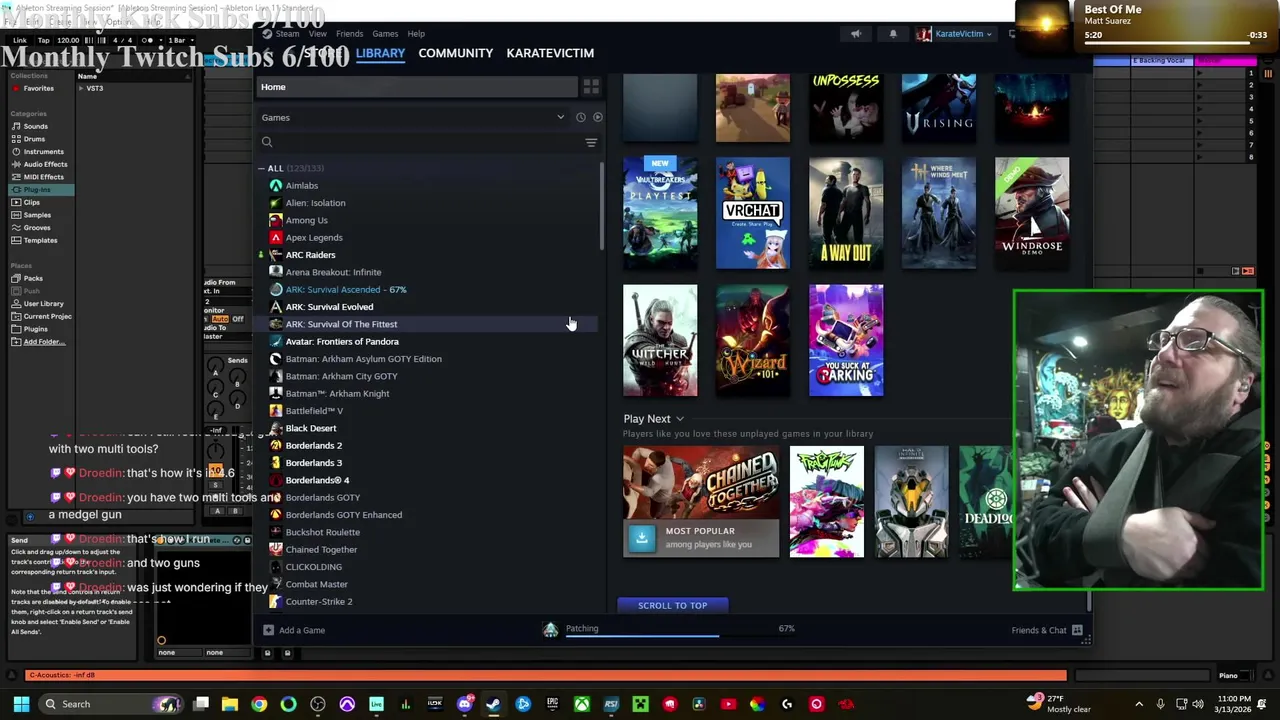
Task: Click Add a Game label
Action: pos(302,630)
